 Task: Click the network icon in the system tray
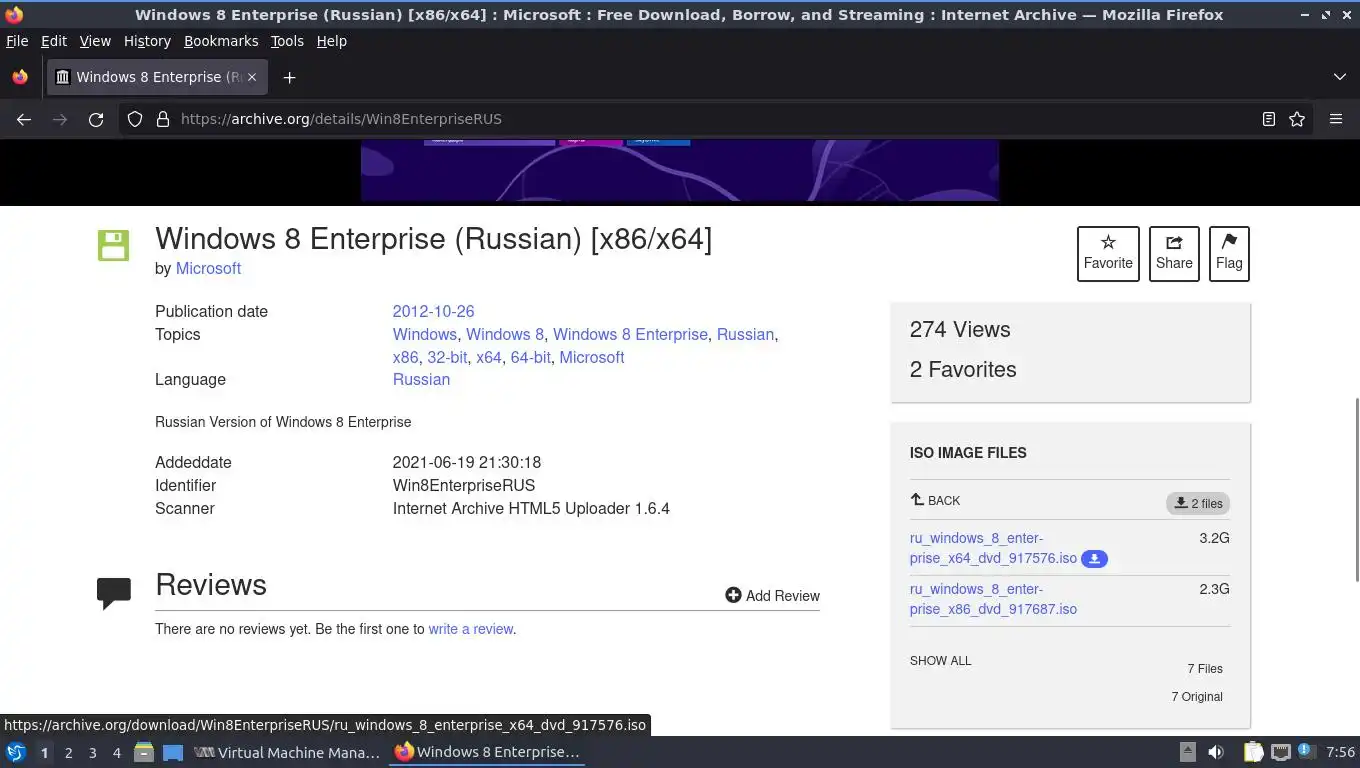click(x=1281, y=752)
